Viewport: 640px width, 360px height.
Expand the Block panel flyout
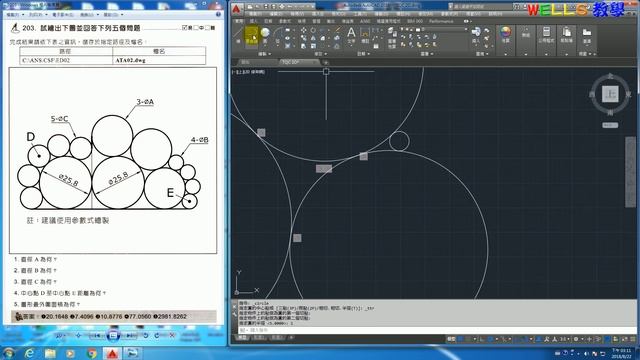point(482,54)
